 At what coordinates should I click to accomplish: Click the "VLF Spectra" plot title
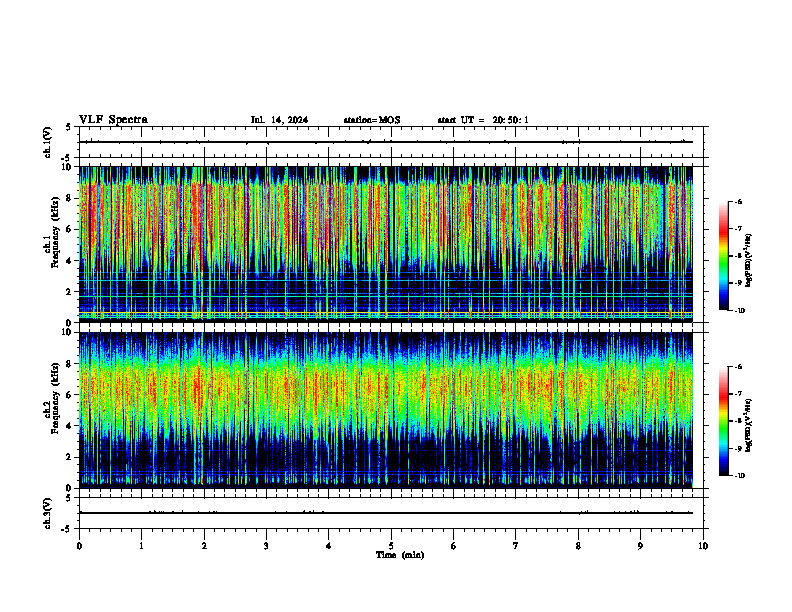[x=113, y=120]
